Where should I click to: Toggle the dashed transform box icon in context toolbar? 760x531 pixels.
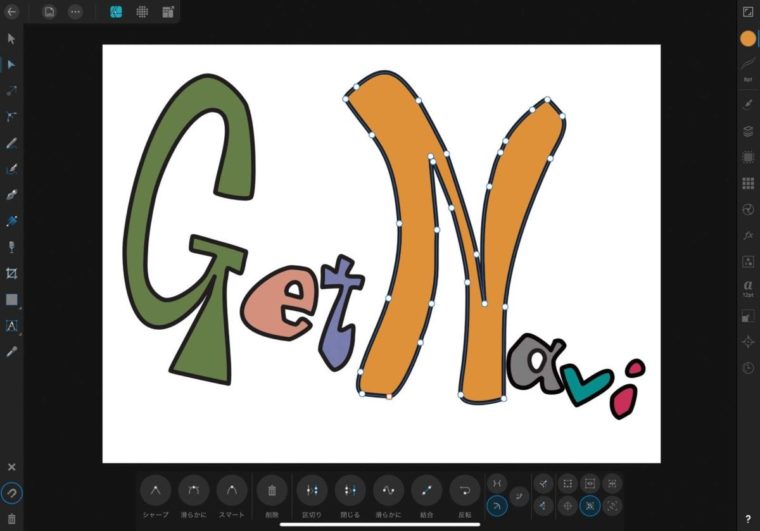[567, 484]
